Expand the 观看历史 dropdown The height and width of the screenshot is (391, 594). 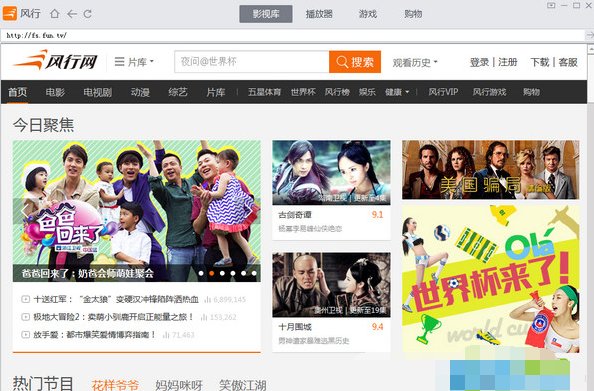coord(415,63)
